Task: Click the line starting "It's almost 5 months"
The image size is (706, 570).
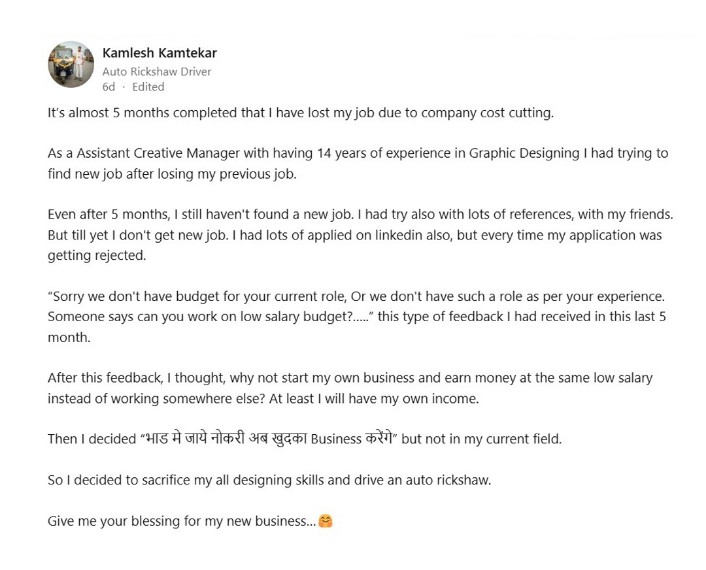Action: point(300,113)
